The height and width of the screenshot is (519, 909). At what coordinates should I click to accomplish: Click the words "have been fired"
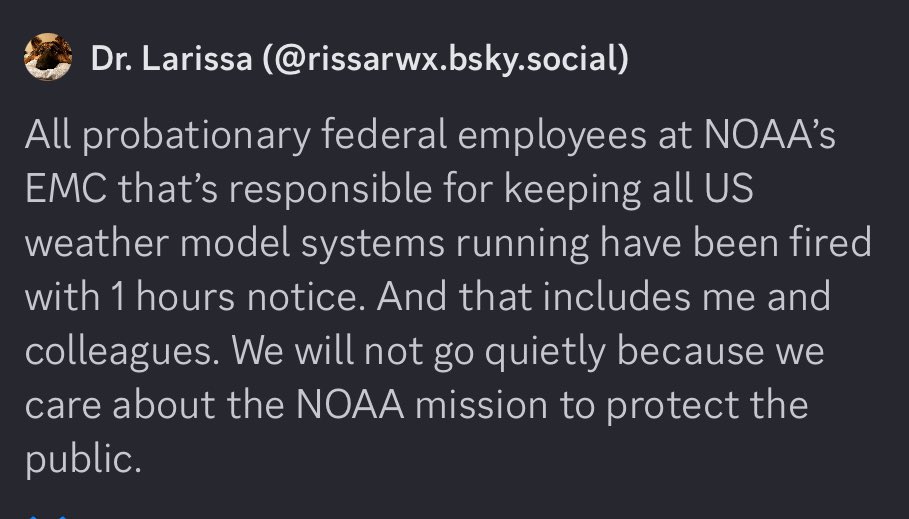pos(736,242)
